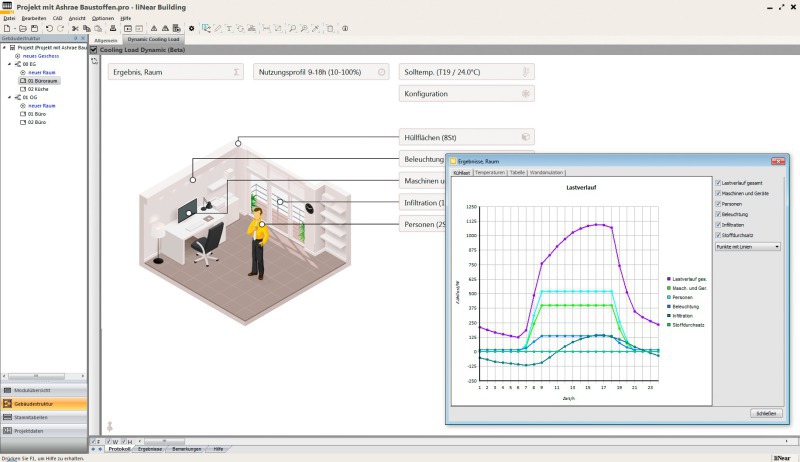Click the clock icon in Nutzungsprofil field
Screen dimensions: 800x462
[x=381, y=72]
